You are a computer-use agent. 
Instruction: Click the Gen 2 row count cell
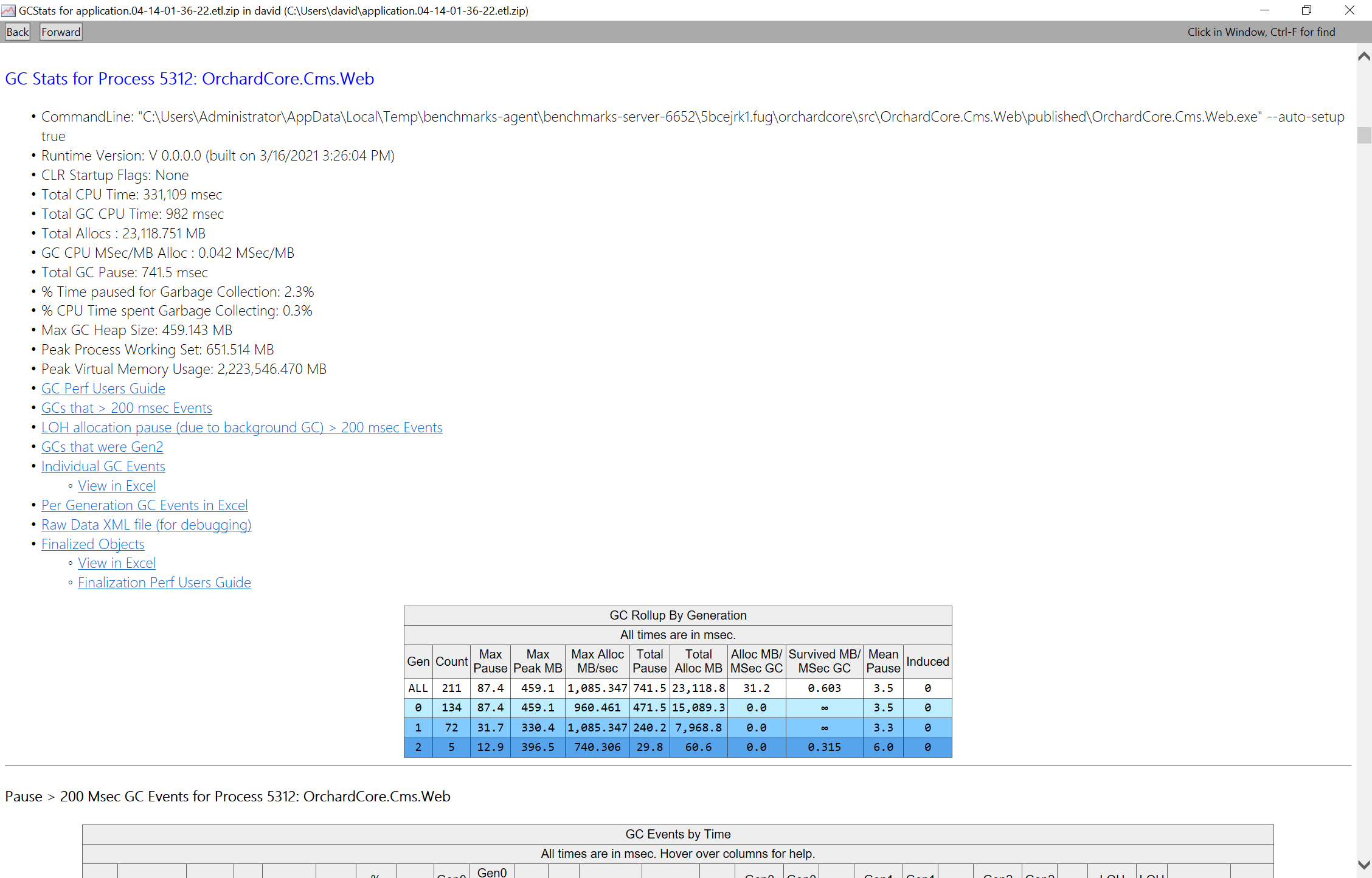451,747
